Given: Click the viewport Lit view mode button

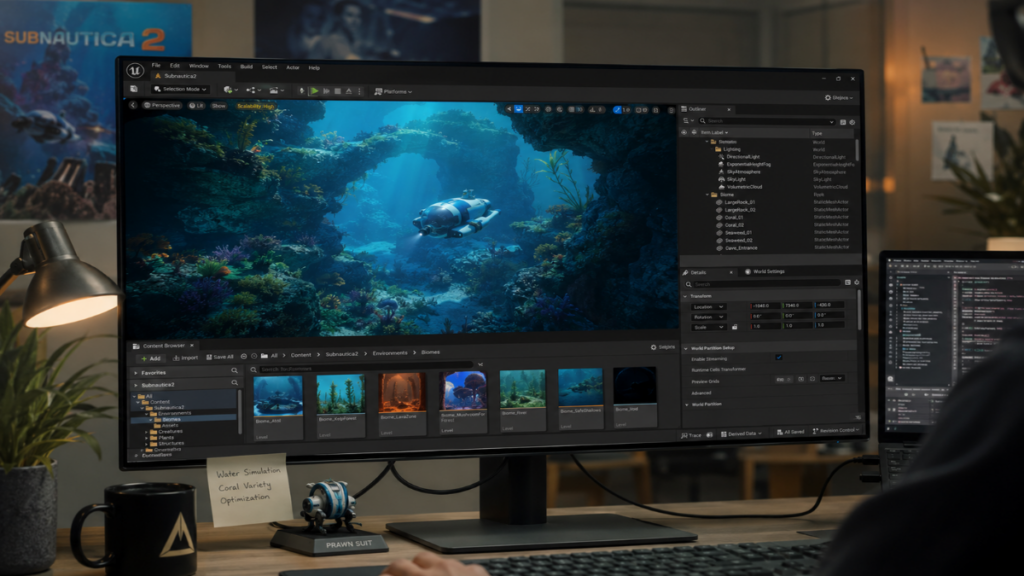Looking at the screenshot, I should [197, 105].
